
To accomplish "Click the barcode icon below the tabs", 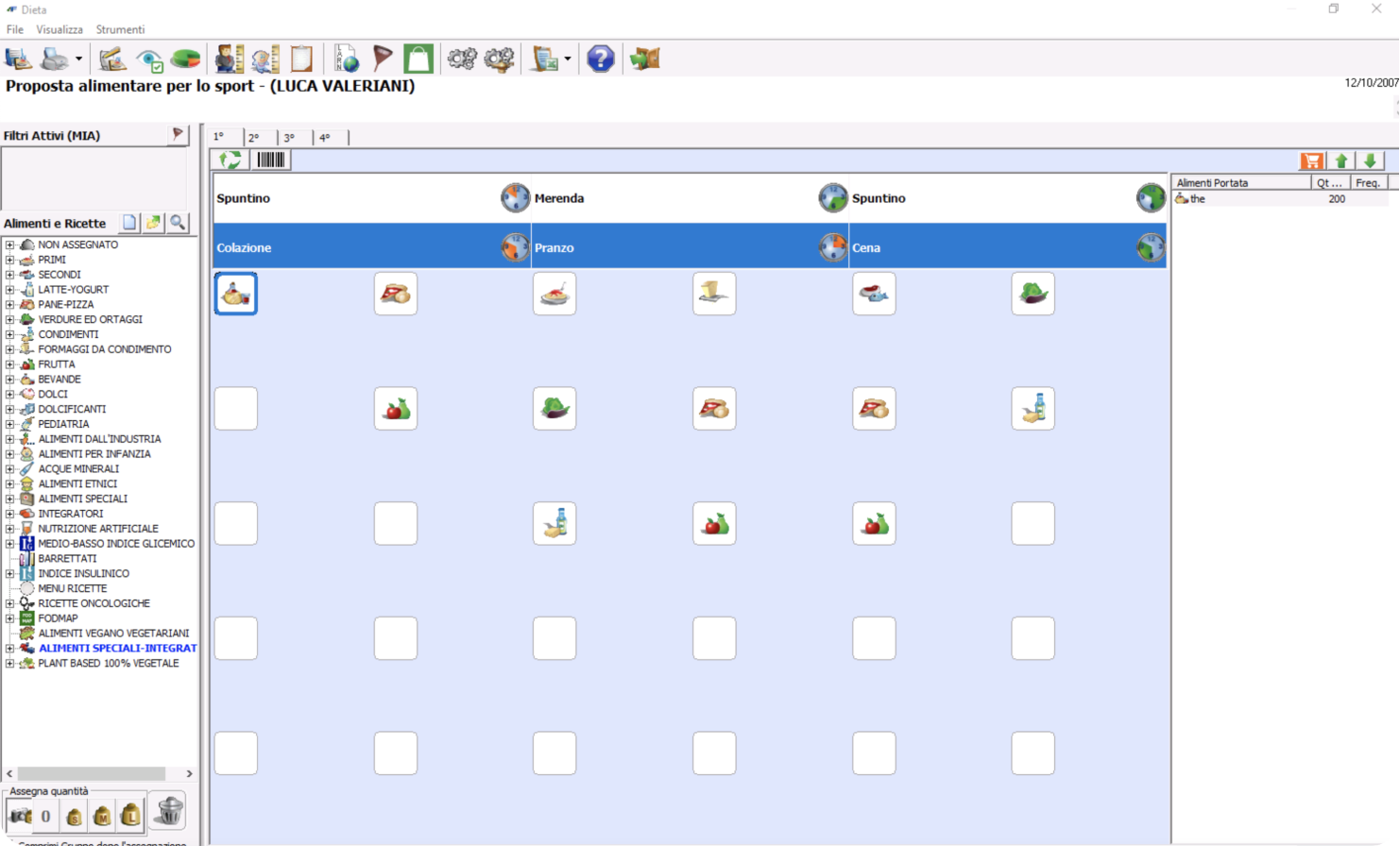I will (x=271, y=161).
